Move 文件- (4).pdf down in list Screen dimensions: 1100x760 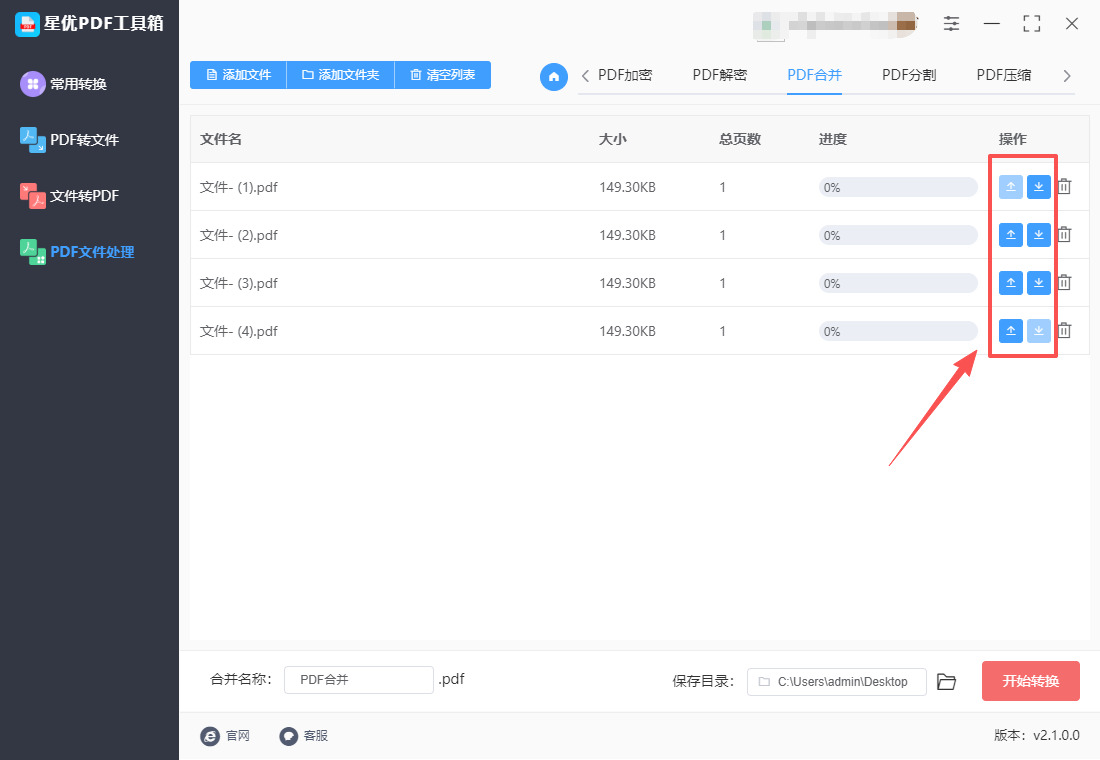[1038, 331]
